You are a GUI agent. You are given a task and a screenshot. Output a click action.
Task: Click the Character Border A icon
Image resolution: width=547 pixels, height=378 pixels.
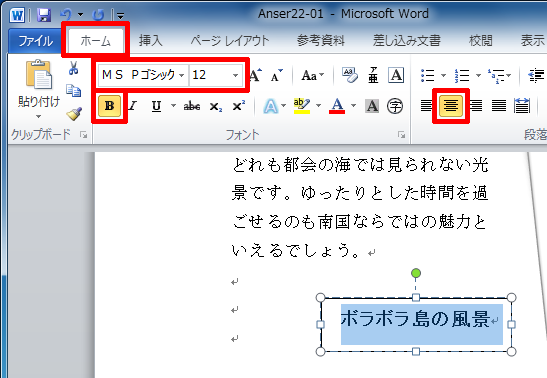[396, 75]
